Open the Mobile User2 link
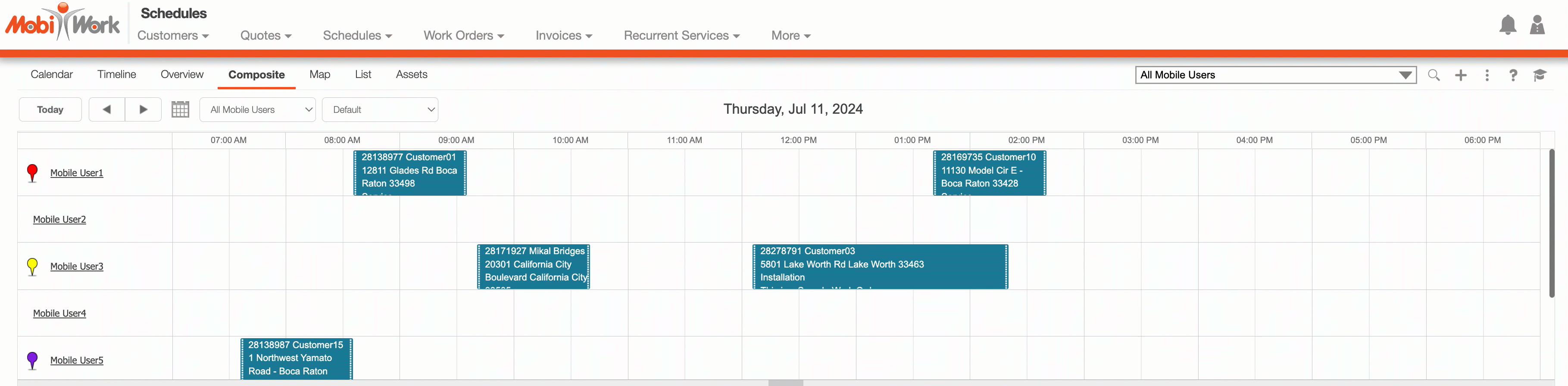The height and width of the screenshot is (386, 1568). tap(59, 219)
